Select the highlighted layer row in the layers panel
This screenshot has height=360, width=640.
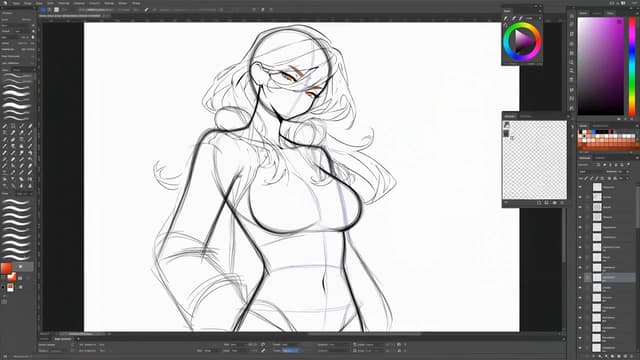611,278
